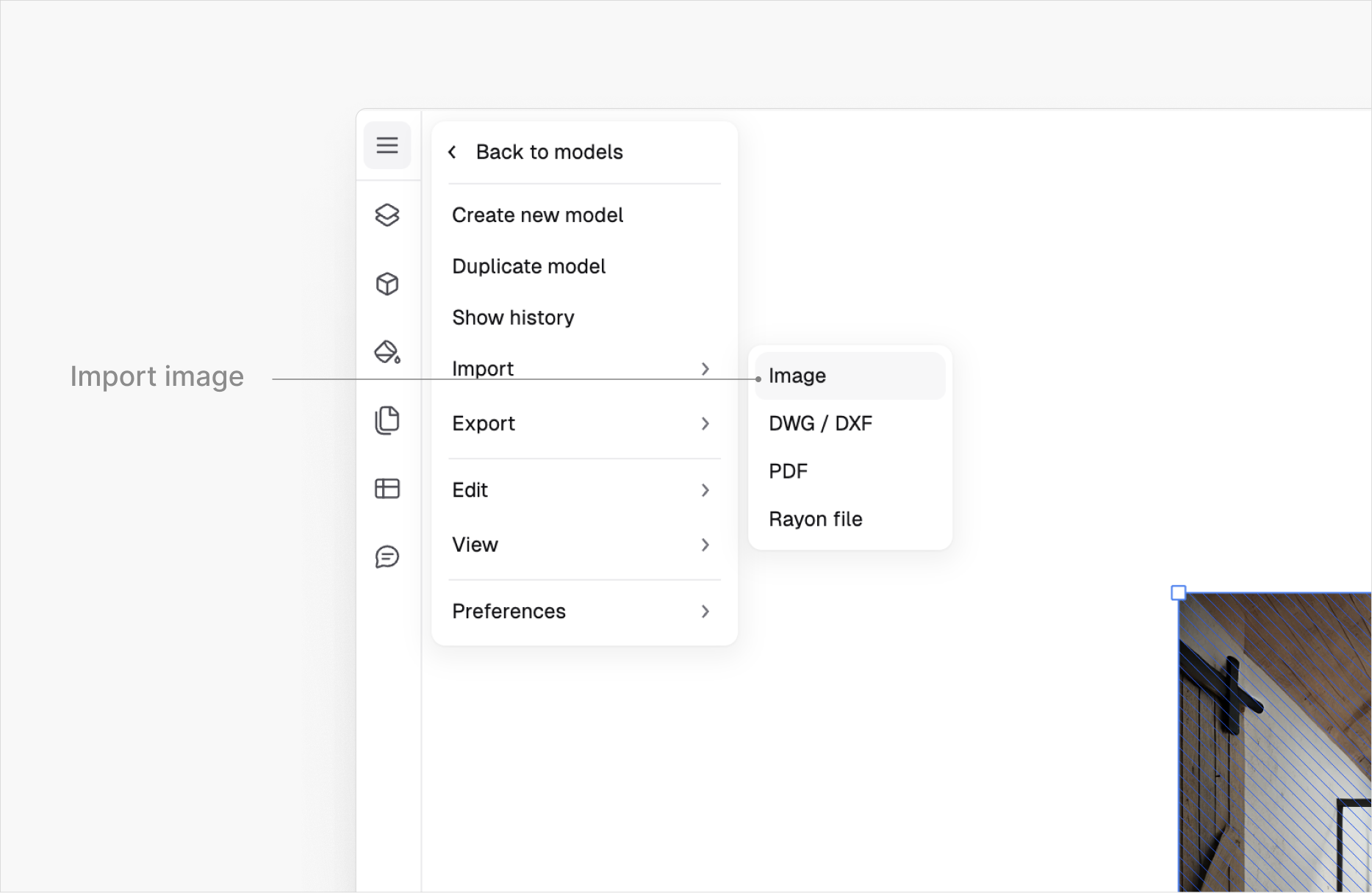Choose Image from the Import submenu
The height and width of the screenshot is (893, 1372).
[797, 376]
